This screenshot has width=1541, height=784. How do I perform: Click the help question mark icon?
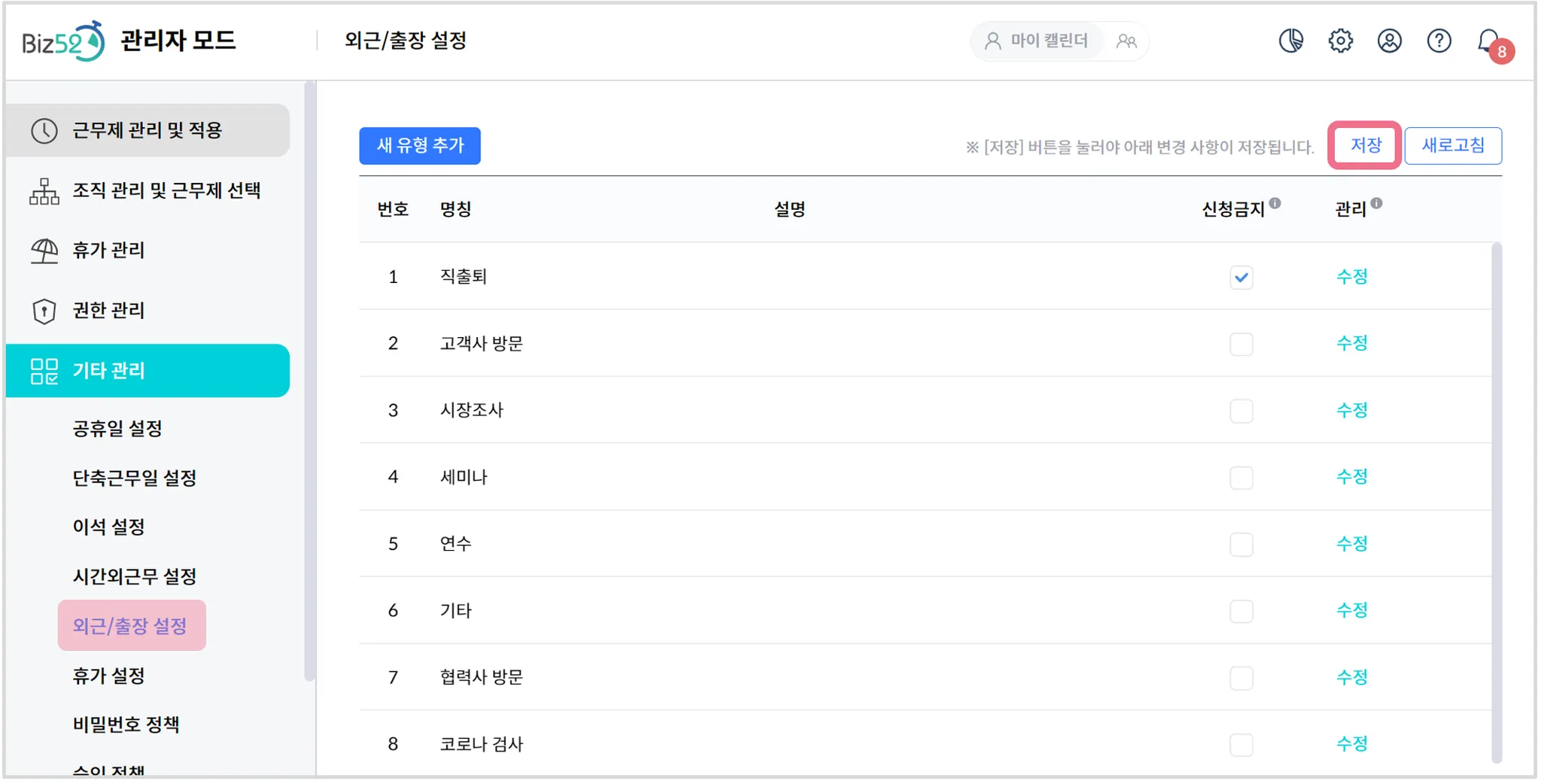(1439, 41)
